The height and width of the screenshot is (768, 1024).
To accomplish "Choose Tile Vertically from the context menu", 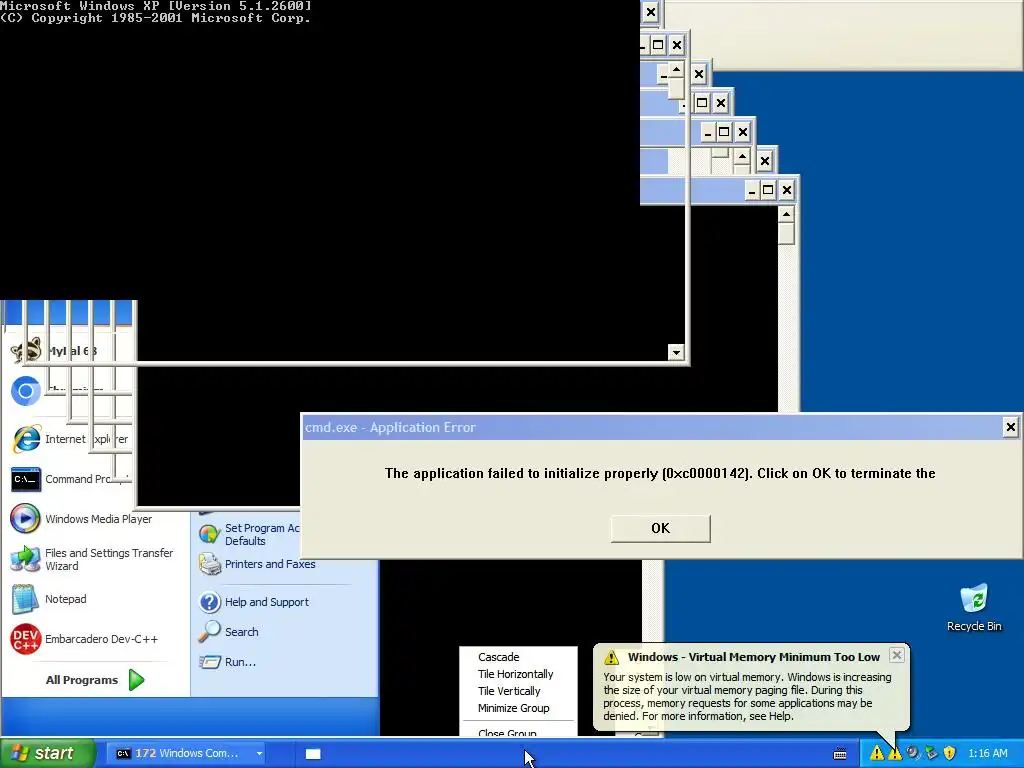I will (x=509, y=691).
